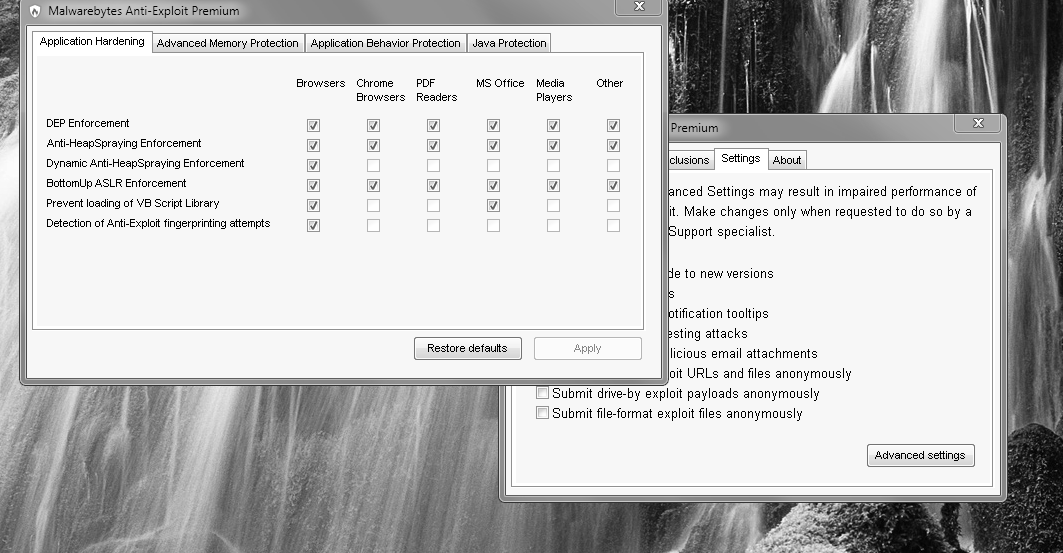Image resolution: width=1063 pixels, height=553 pixels.
Task: Enable fingerprinting attempts detection for Chrome Browsers
Action: click(x=374, y=226)
